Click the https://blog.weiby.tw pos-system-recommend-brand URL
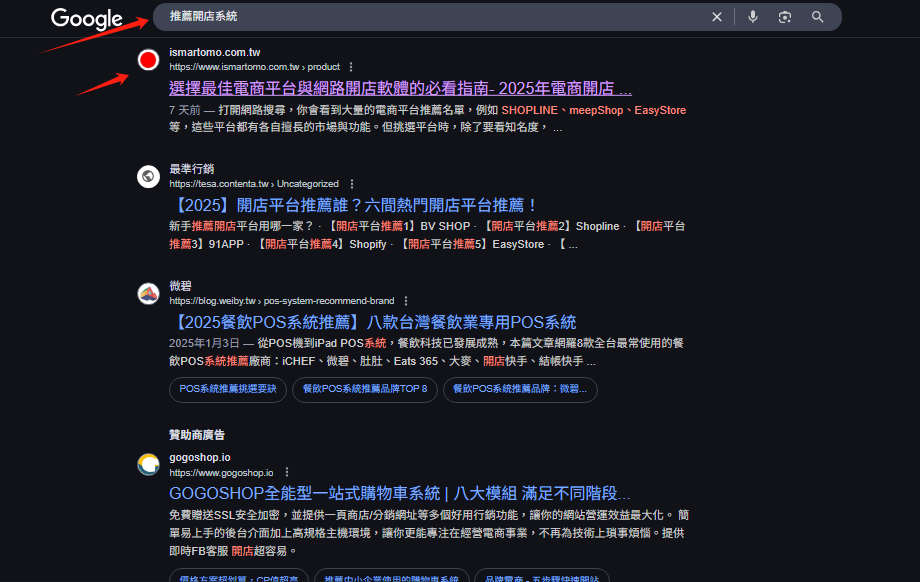 click(282, 301)
